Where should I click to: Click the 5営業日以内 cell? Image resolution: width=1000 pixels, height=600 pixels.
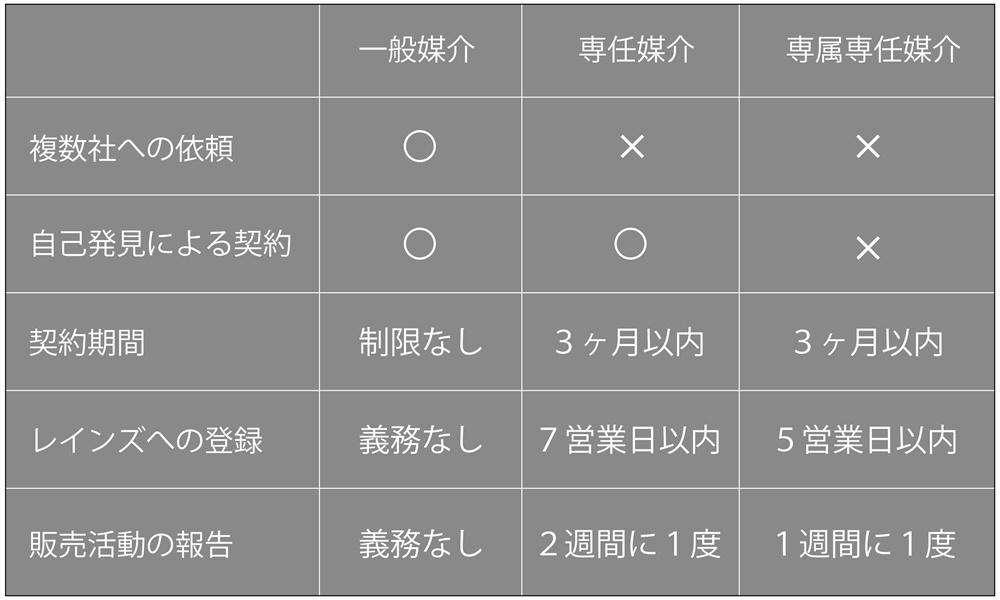[x=868, y=441]
